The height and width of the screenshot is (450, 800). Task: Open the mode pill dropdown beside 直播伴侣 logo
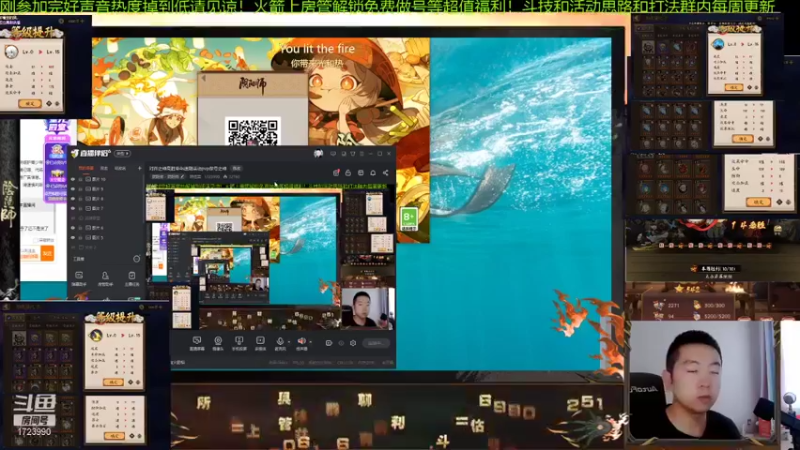coord(122,154)
